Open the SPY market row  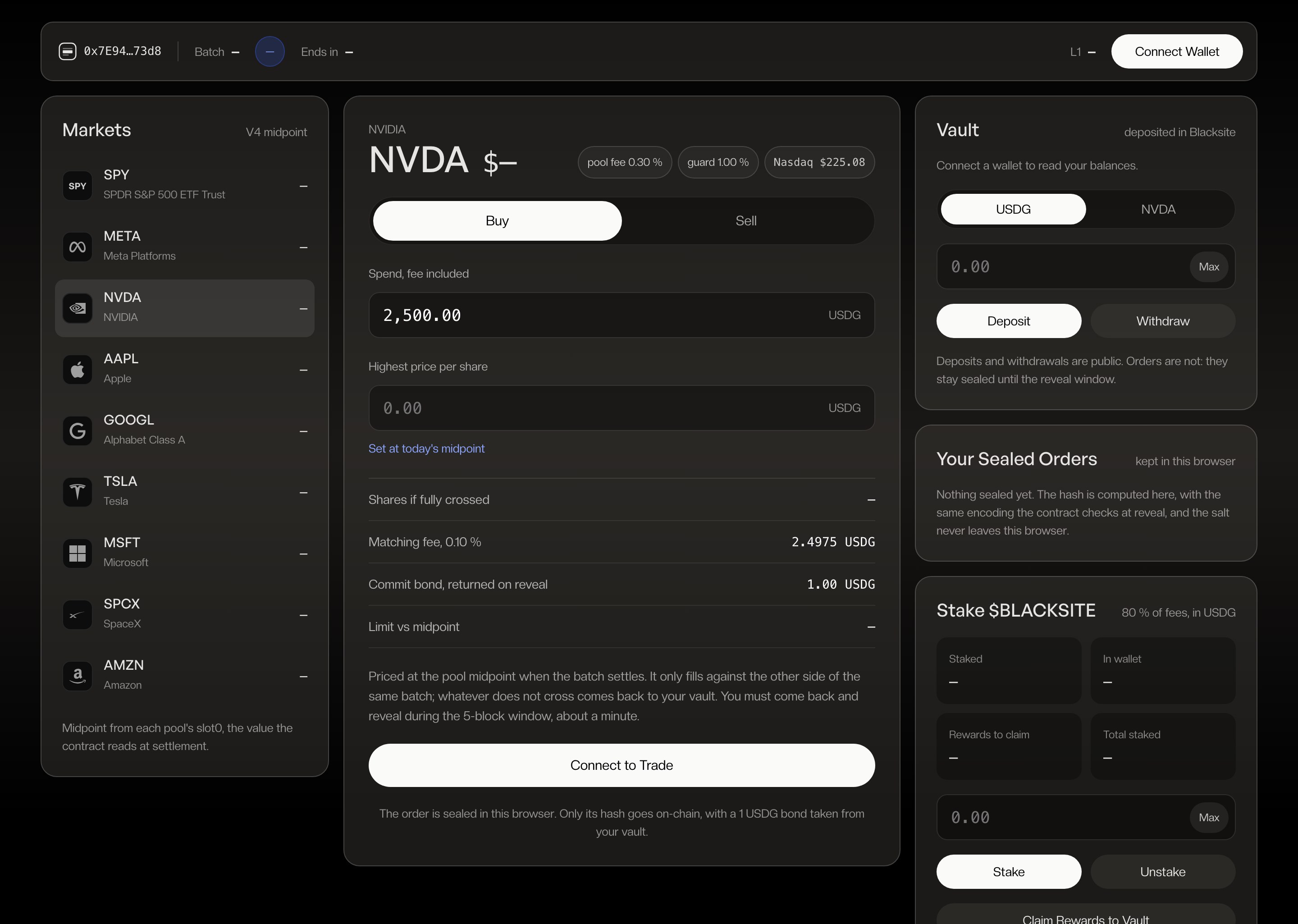pyautogui.click(x=185, y=186)
